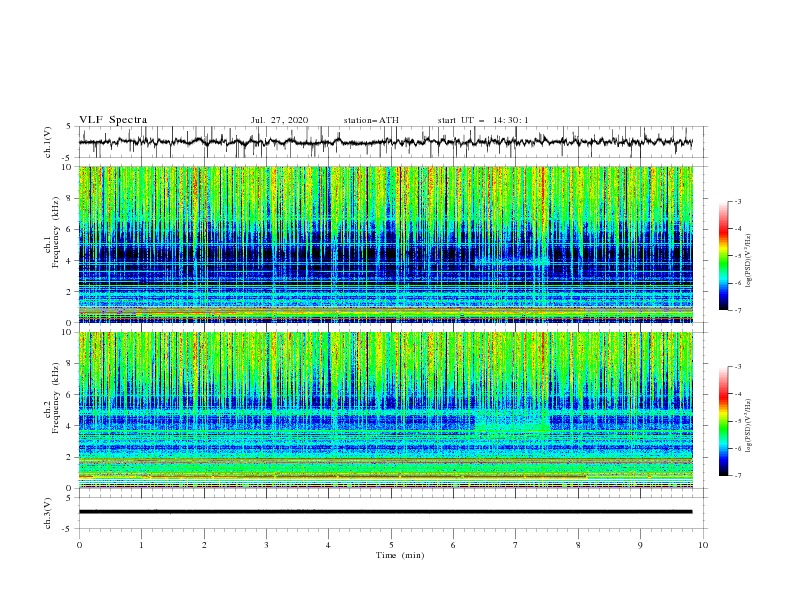The image size is (792, 612).
Task: Click the 'VLF Spectra' title text
Action: point(113,120)
